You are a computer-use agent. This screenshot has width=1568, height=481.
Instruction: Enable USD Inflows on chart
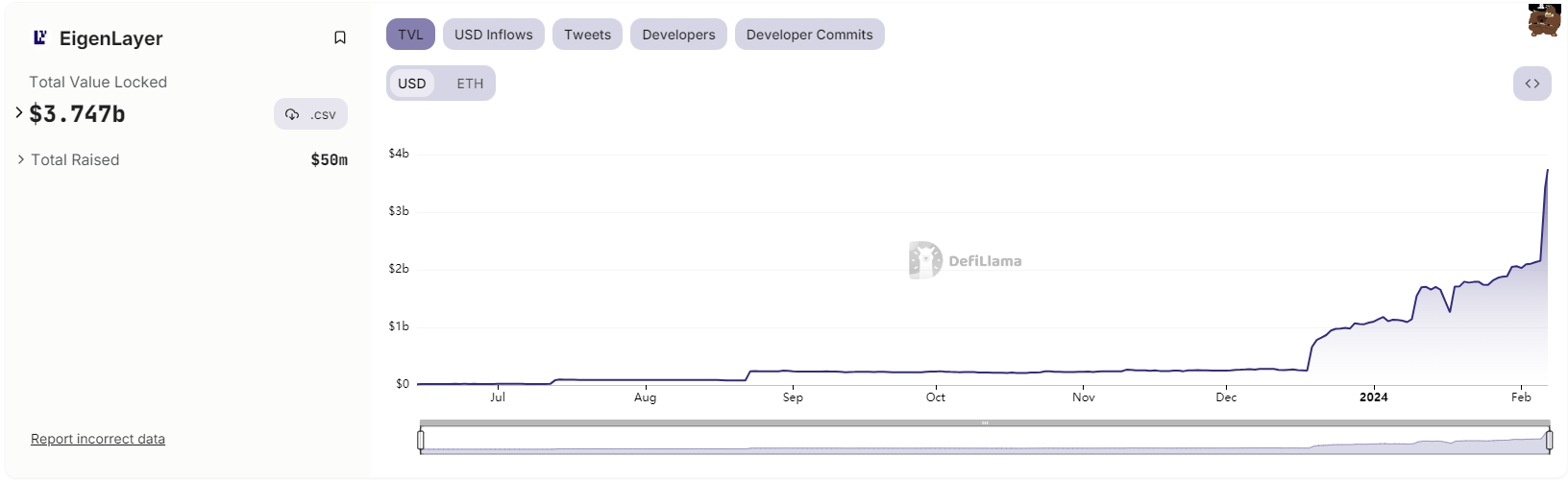coord(493,35)
